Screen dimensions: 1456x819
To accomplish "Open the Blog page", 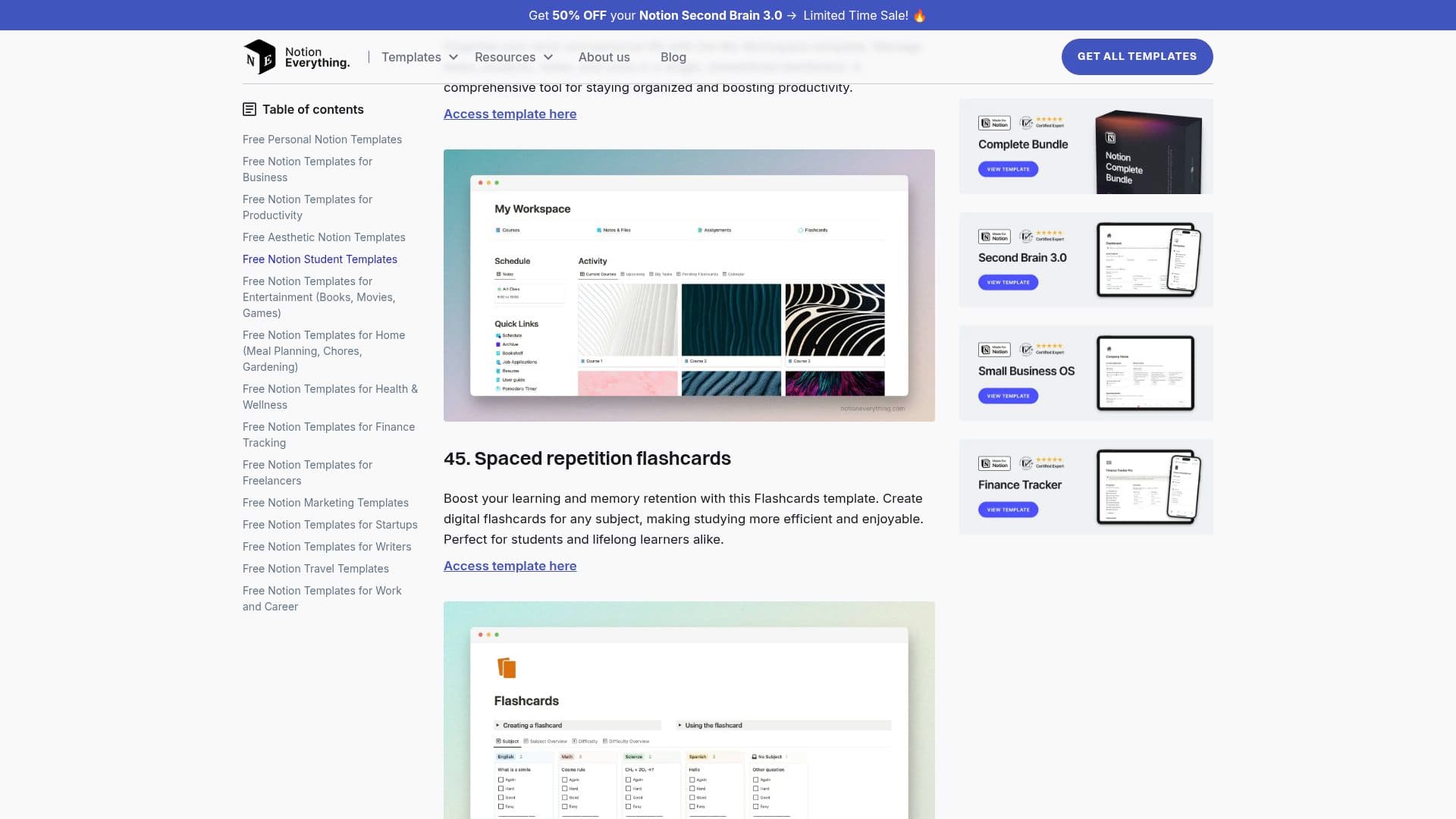I will 673,57.
